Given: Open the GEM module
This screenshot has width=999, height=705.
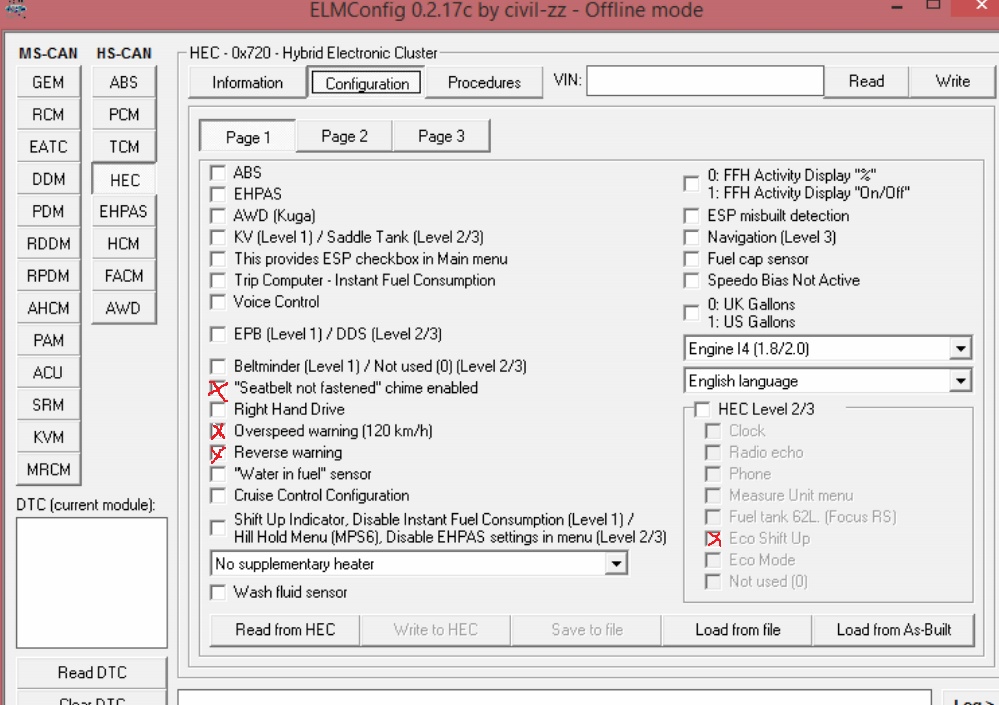Looking at the screenshot, I should point(48,84).
